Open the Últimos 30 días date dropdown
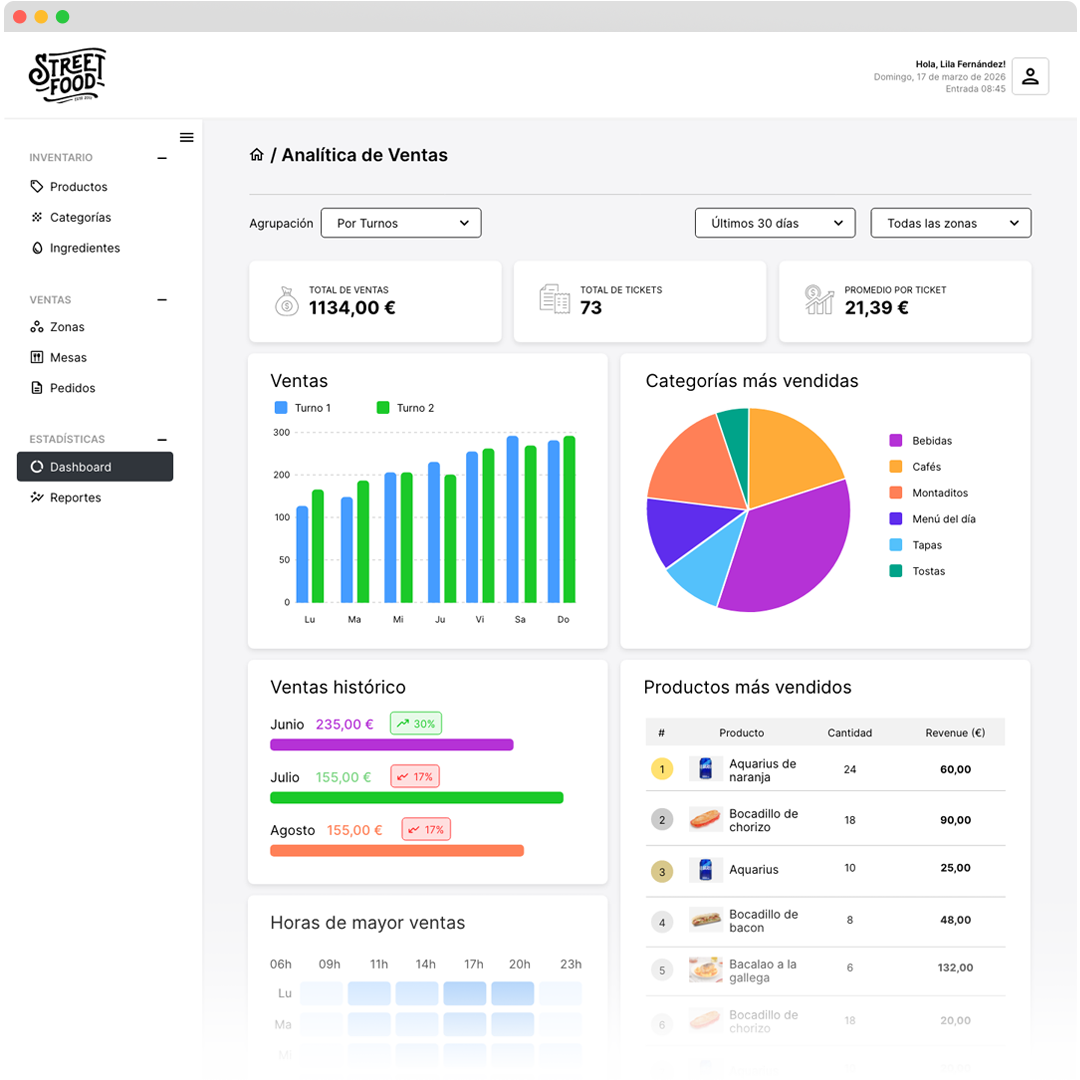Image resolution: width=1080 pixels, height=1080 pixels. tap(775, 223)
